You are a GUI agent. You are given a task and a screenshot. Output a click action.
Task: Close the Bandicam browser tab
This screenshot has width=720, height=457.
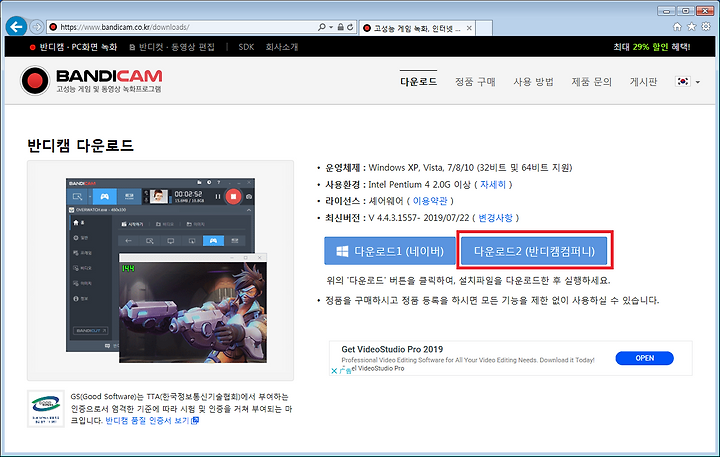(469, 28)
